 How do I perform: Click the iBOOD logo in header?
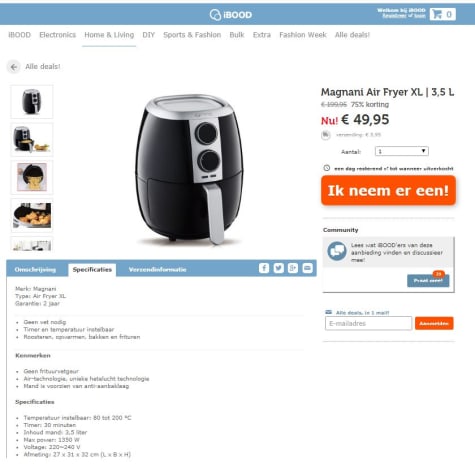coord(231,15)
